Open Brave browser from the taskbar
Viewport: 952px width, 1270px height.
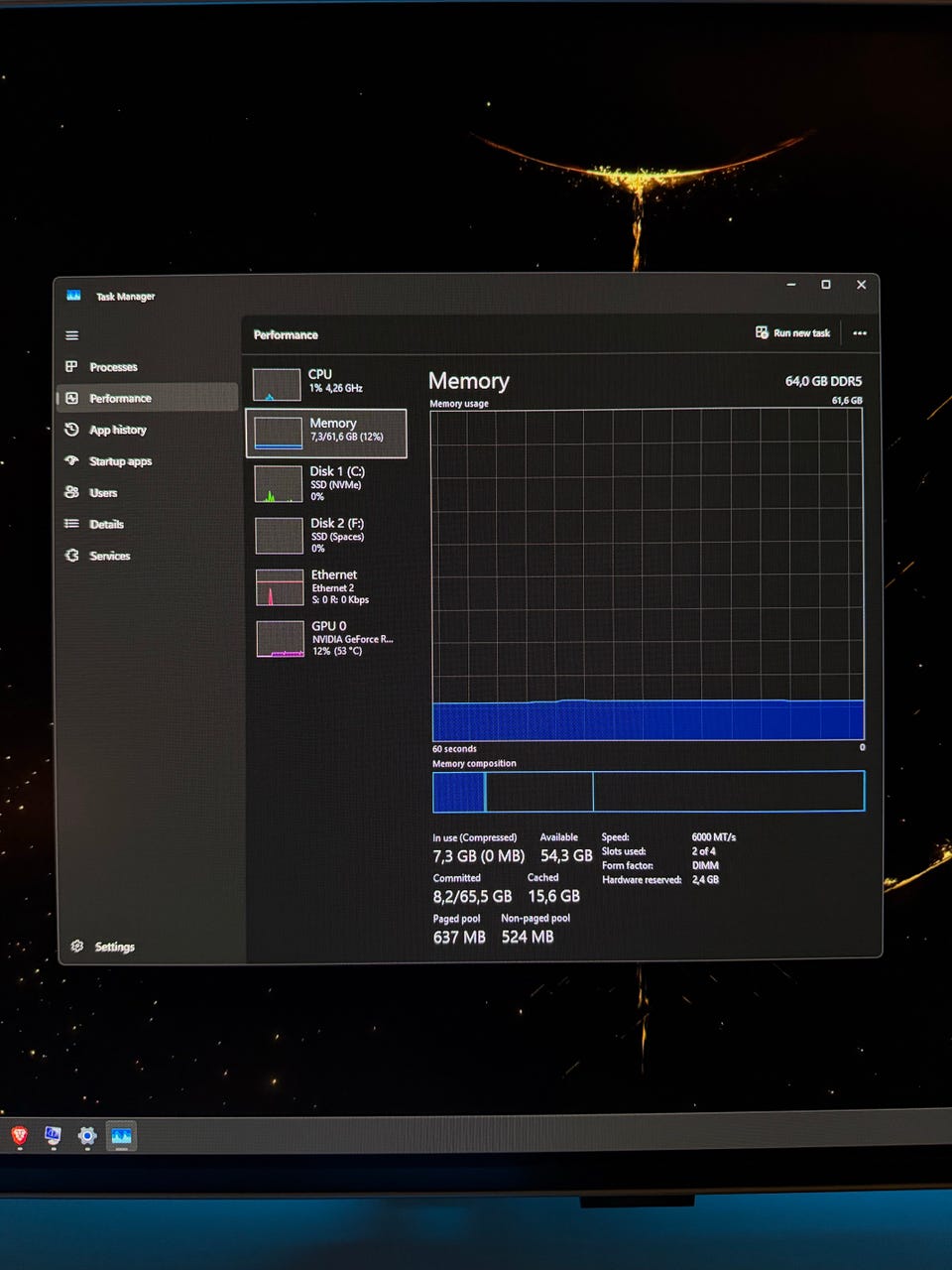tap(19, 1135)
